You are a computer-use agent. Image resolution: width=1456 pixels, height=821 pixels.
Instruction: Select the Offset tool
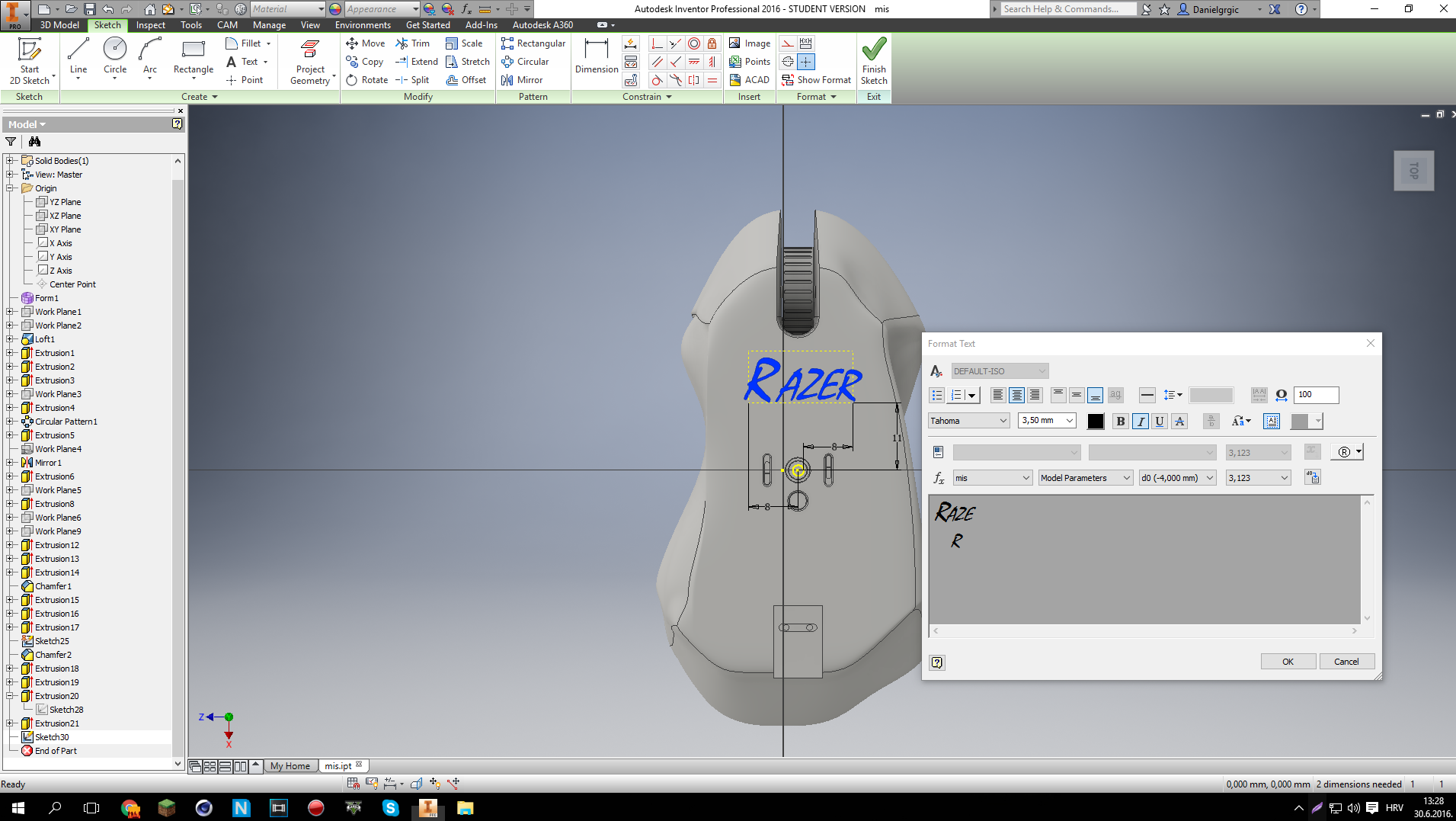tap(466, 80)
